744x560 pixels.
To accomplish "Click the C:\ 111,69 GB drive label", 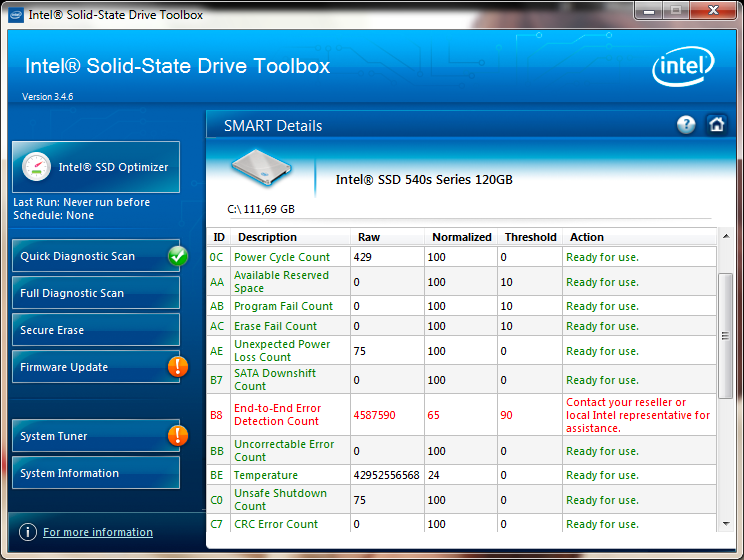I will (261, 209).
